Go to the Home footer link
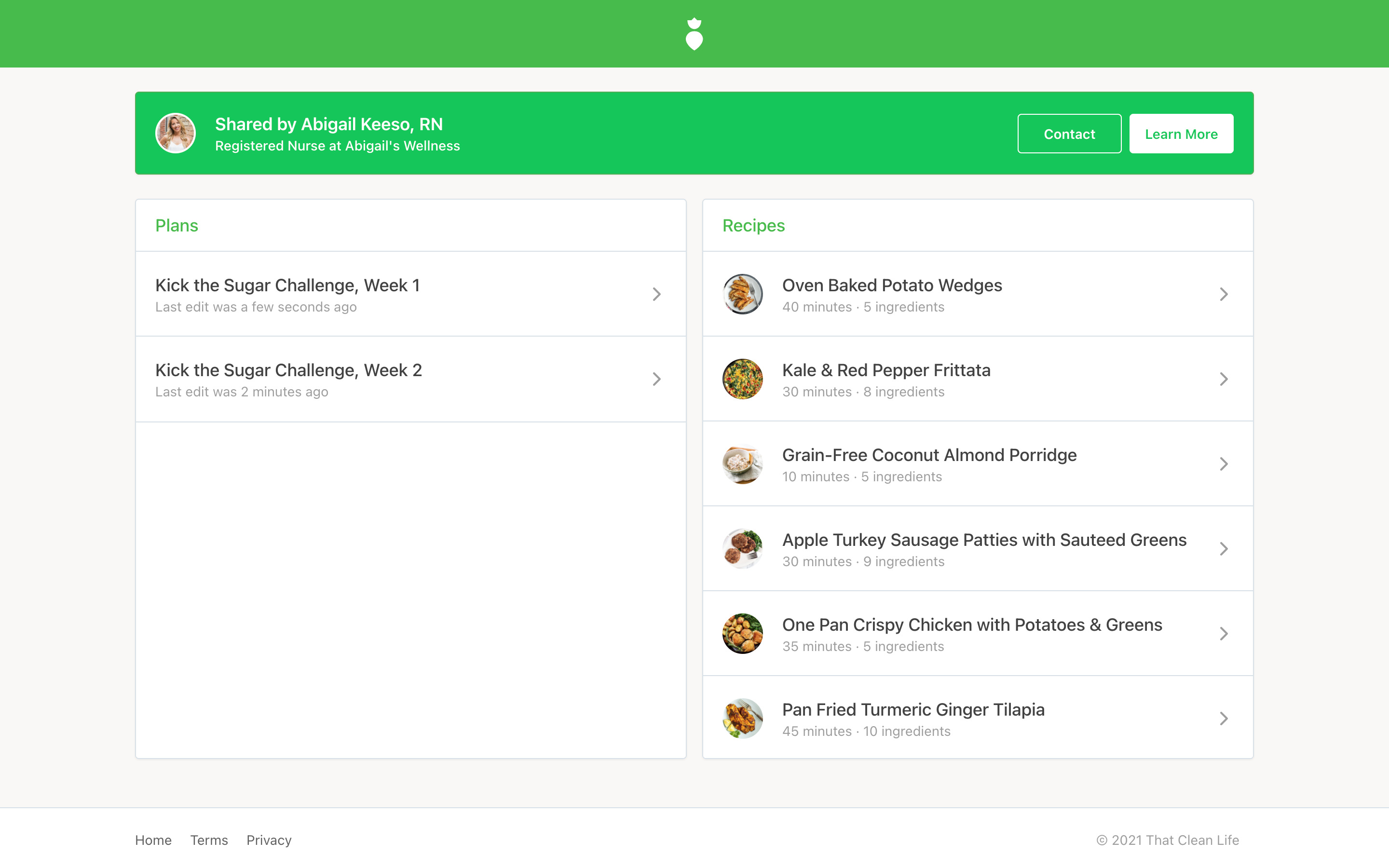This screenshot has width=1389, height=868. 153,840
